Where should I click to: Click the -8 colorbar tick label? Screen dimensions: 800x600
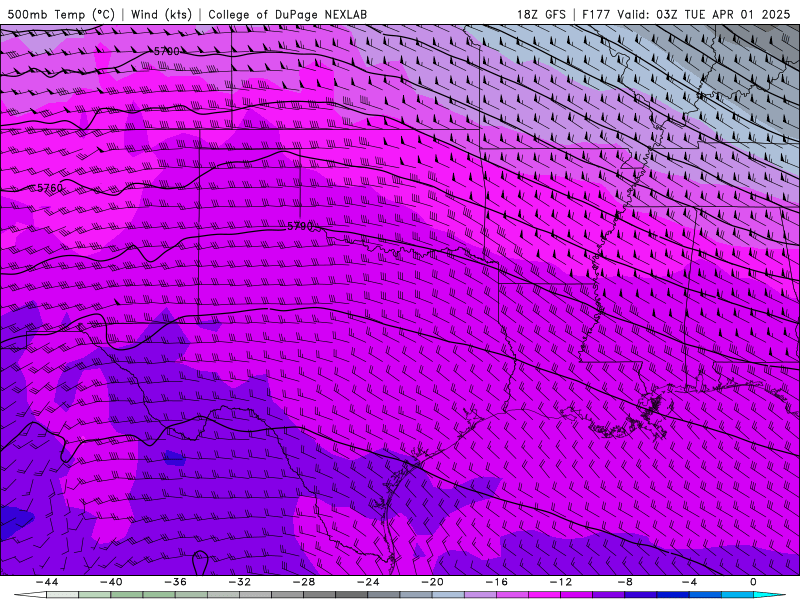[626, 582]
